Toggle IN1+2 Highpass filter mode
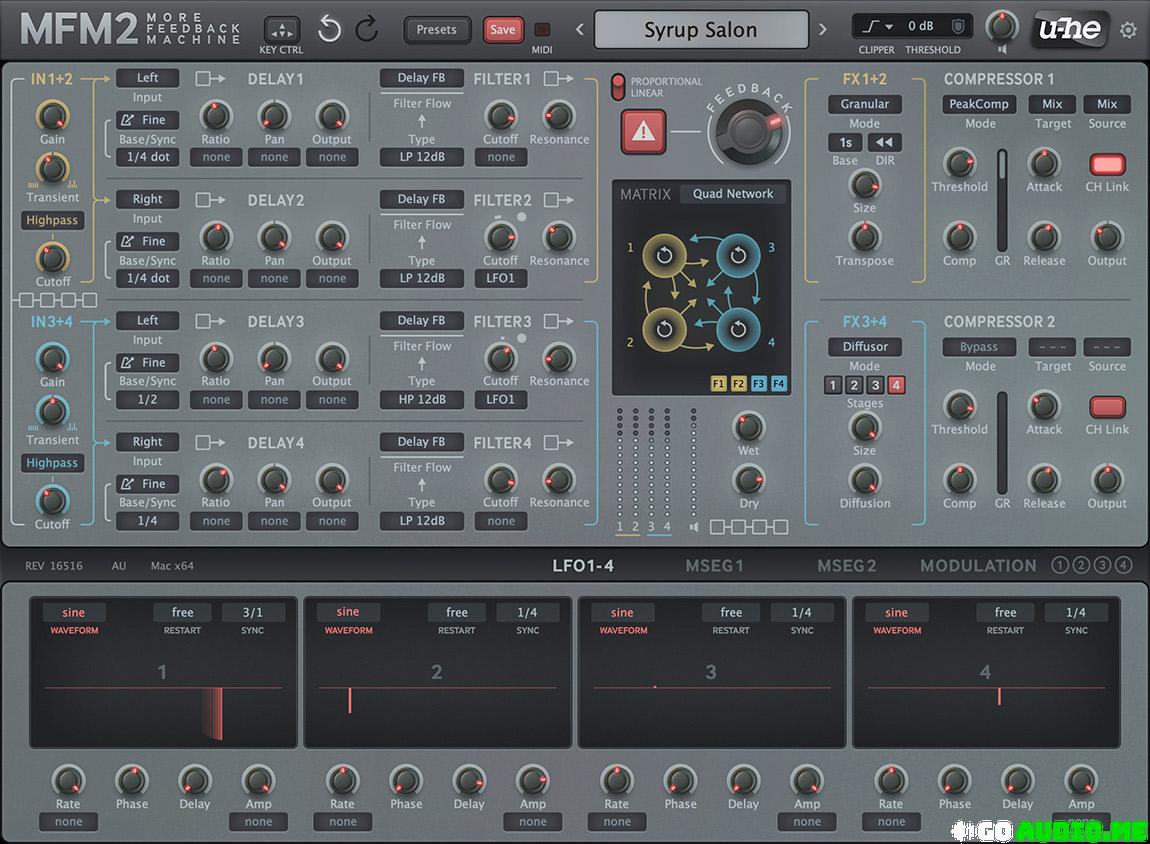The height and width of the screenshot is (844, 1150). click(52, 220)
